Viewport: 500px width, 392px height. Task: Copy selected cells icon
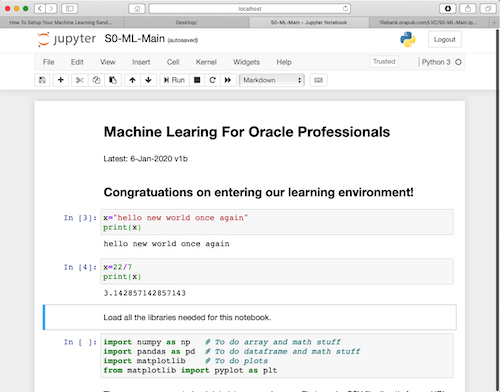point(96,80)
